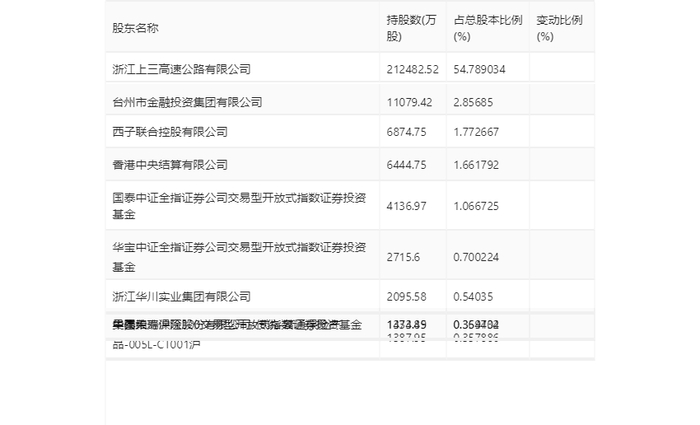Click shareholding value 6874.75
This screenshot has height=425, width=700.
click(406, 132)
